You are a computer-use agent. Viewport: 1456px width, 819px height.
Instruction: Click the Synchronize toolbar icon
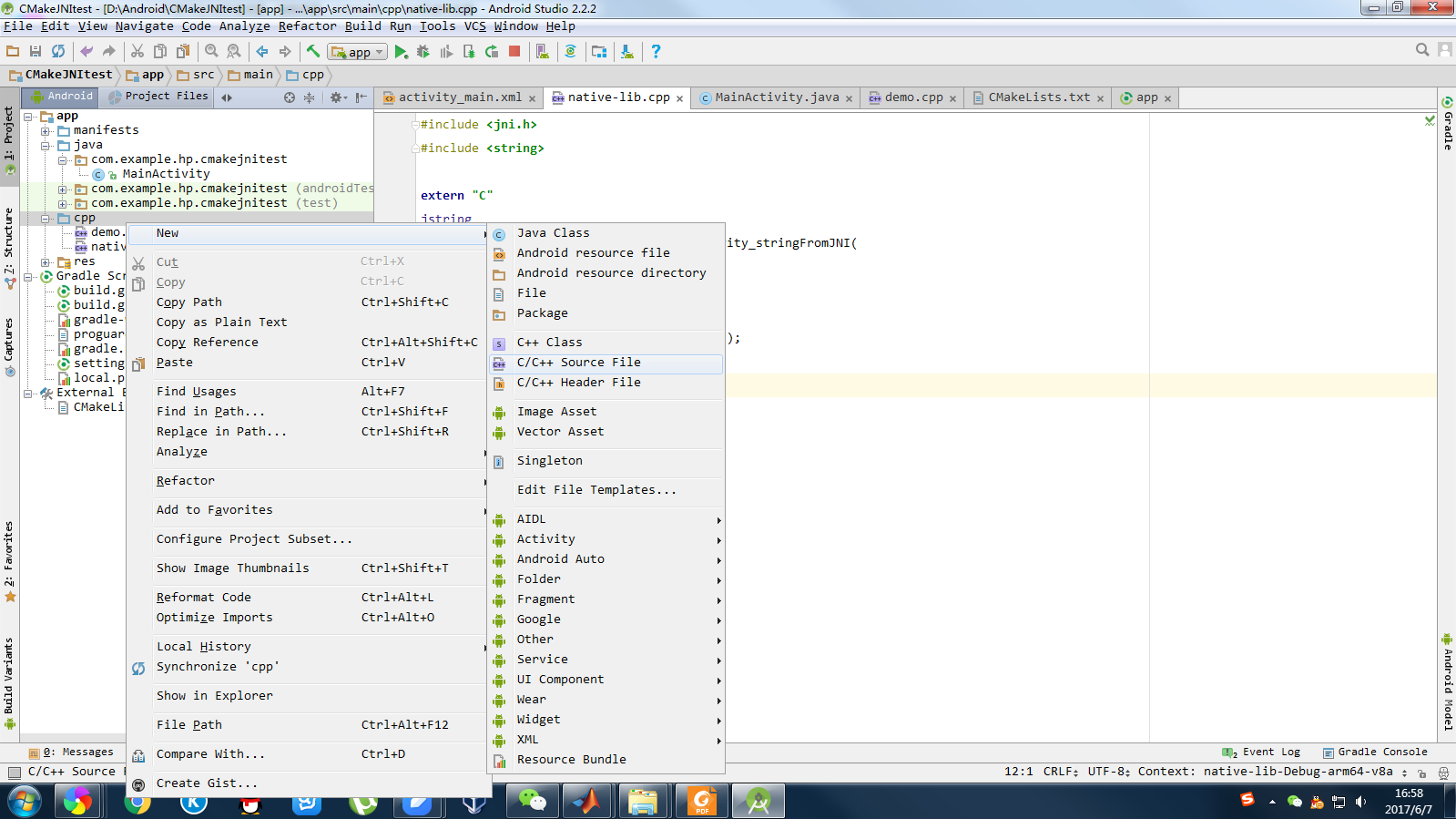[x=58, y=52]
